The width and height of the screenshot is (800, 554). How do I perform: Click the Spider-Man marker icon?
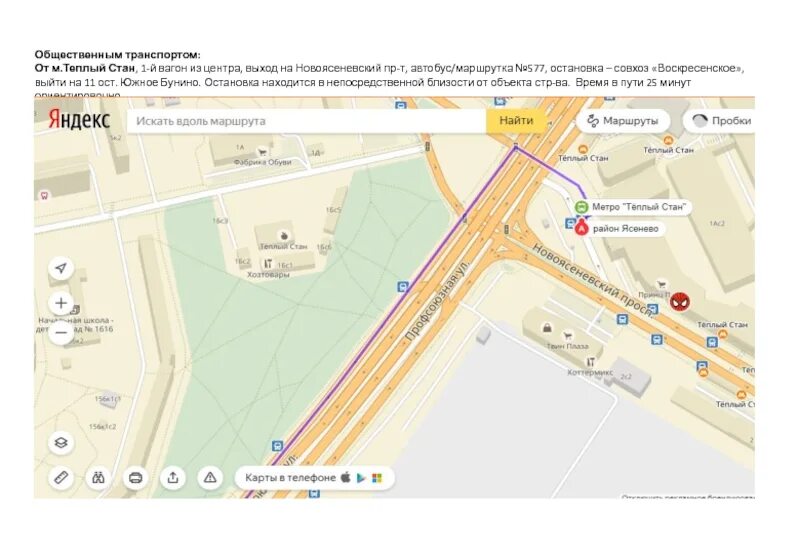(x=680, y=301)
